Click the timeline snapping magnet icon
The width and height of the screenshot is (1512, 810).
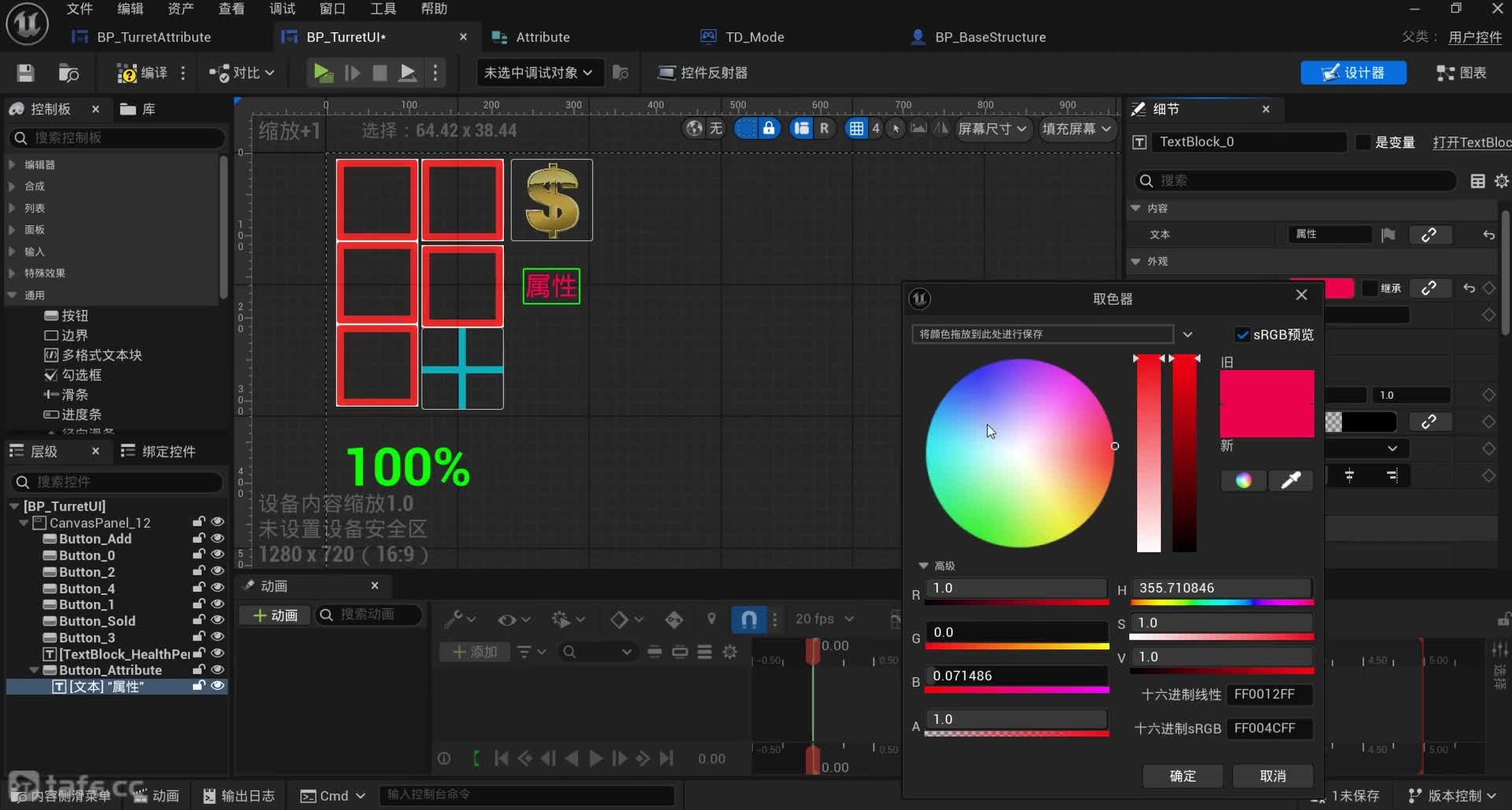748,619
